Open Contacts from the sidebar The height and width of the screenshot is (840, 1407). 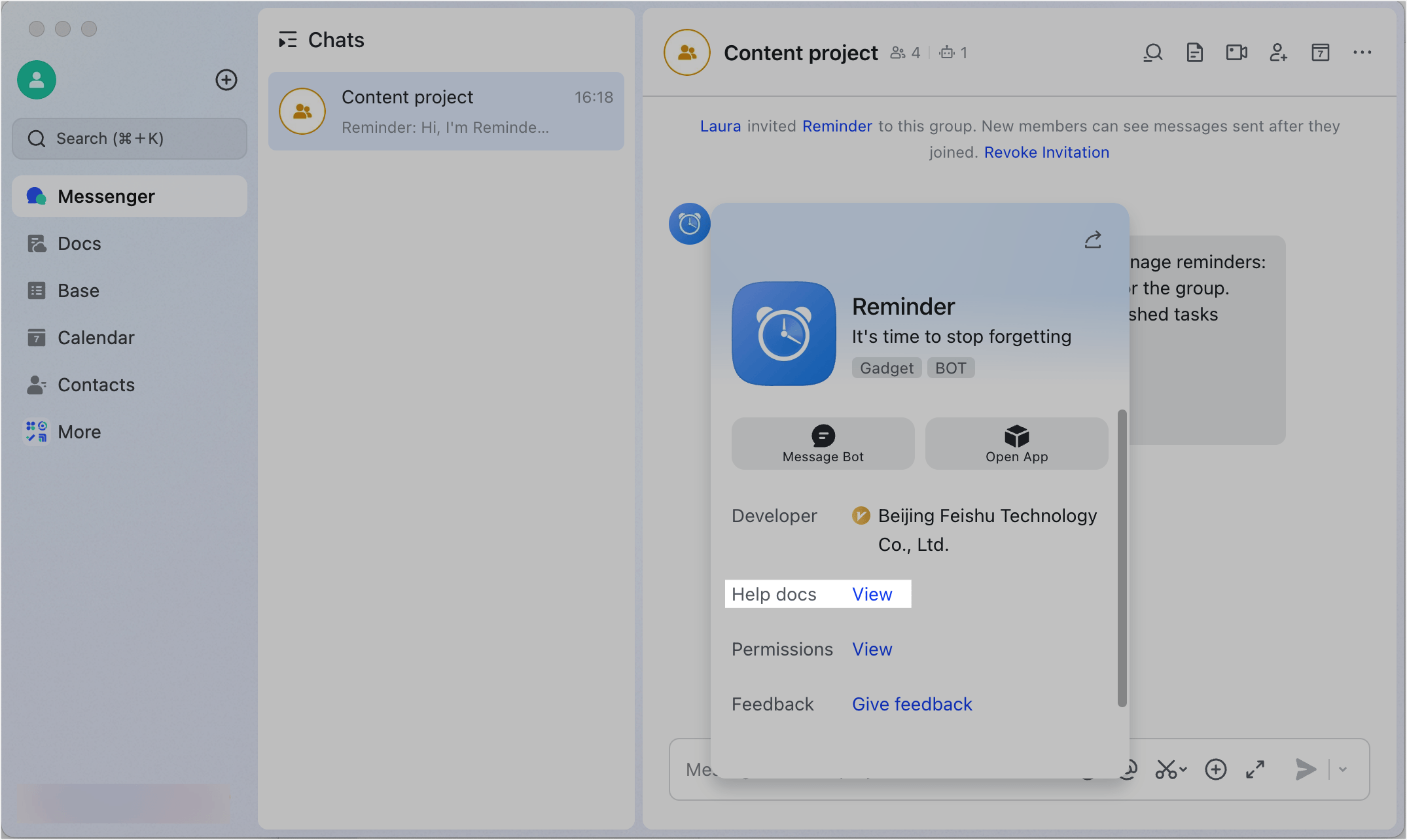96,385
